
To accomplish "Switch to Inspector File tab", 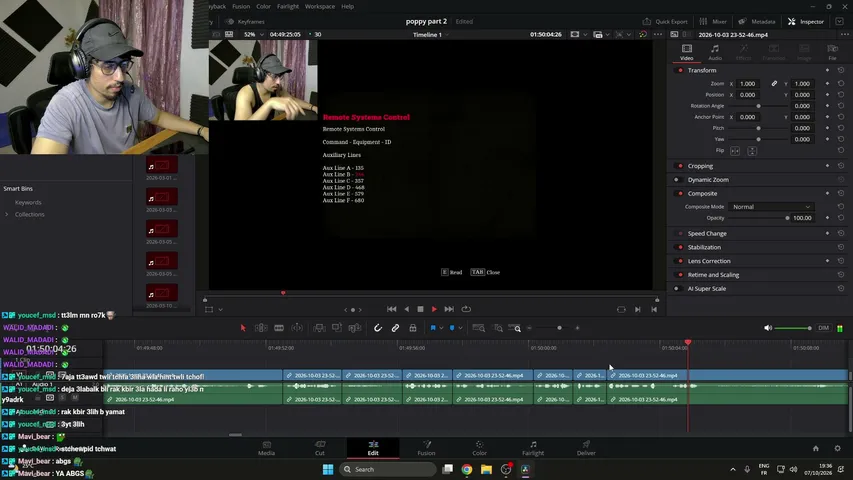I will 832,52.
